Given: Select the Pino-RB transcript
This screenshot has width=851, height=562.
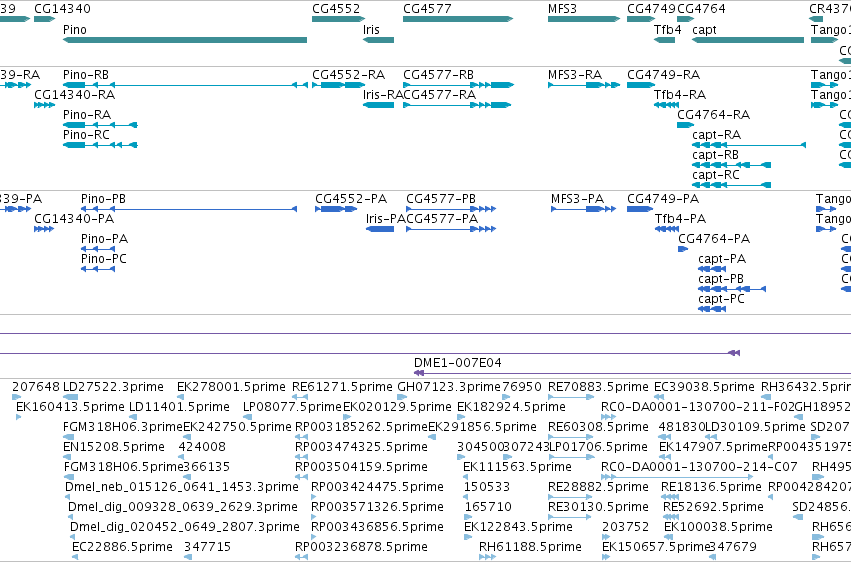Looking at the screenshot, I should [185, 85].
